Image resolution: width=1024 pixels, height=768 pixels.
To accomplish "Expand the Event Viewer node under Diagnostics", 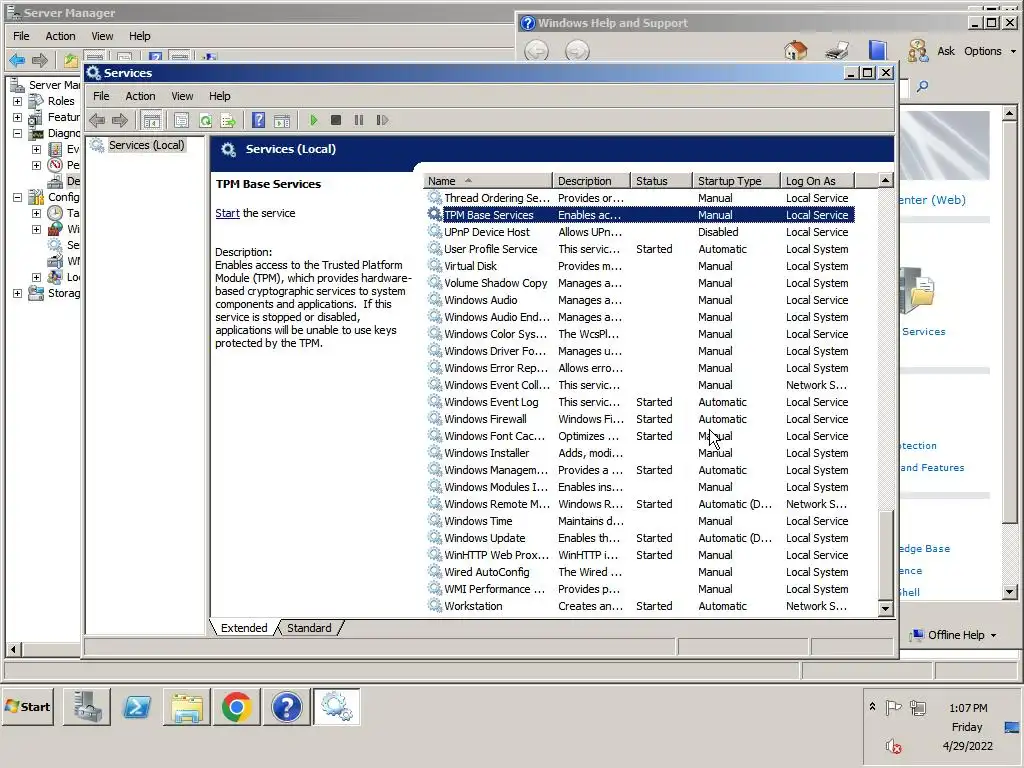I will (37, 150).
